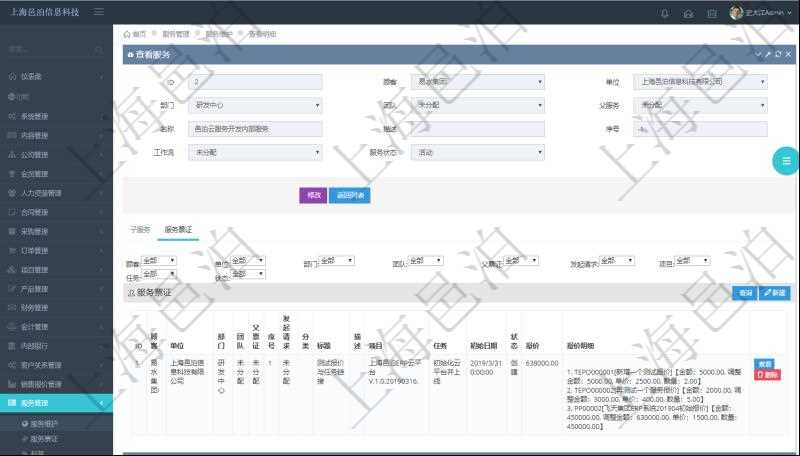Switch to the 子服务 tab

[140, 230]
